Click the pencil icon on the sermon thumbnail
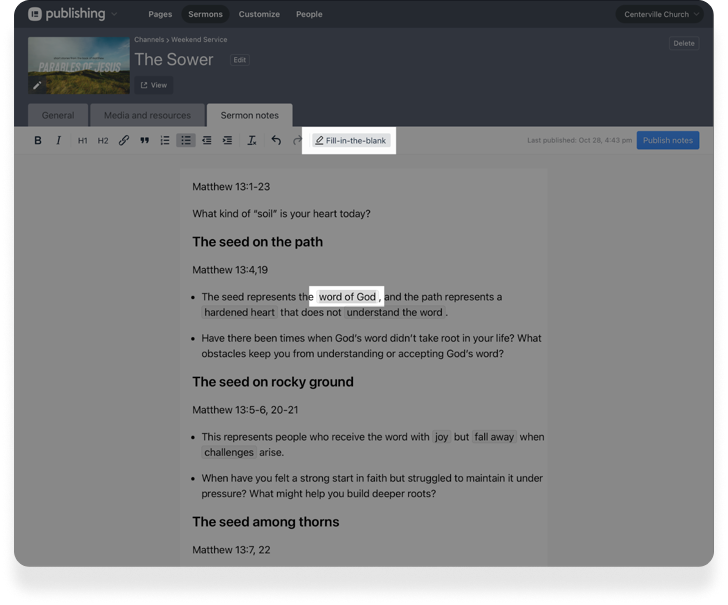This screenshot has width=728, height=605. coord(37,85)
